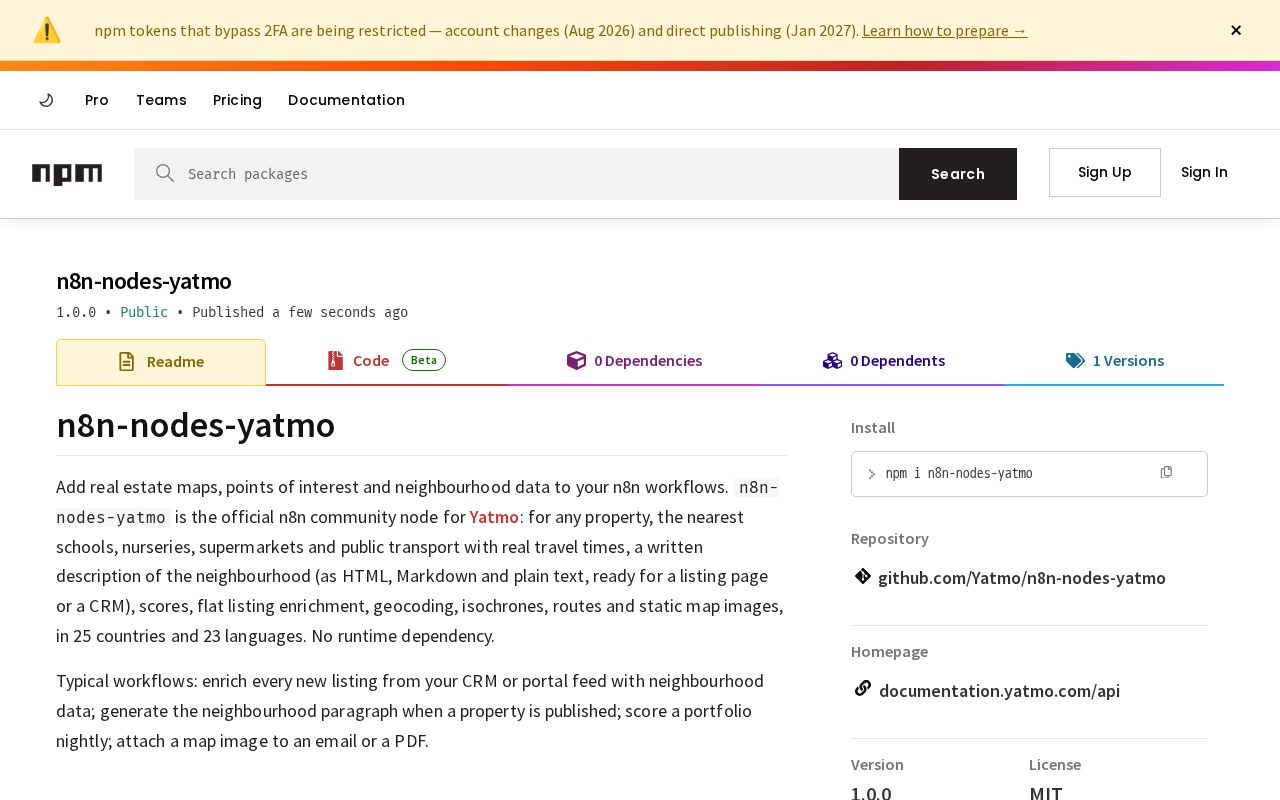1280x800 pixels.
Task: Open the Pro menu item
Action: pos(97,100)
